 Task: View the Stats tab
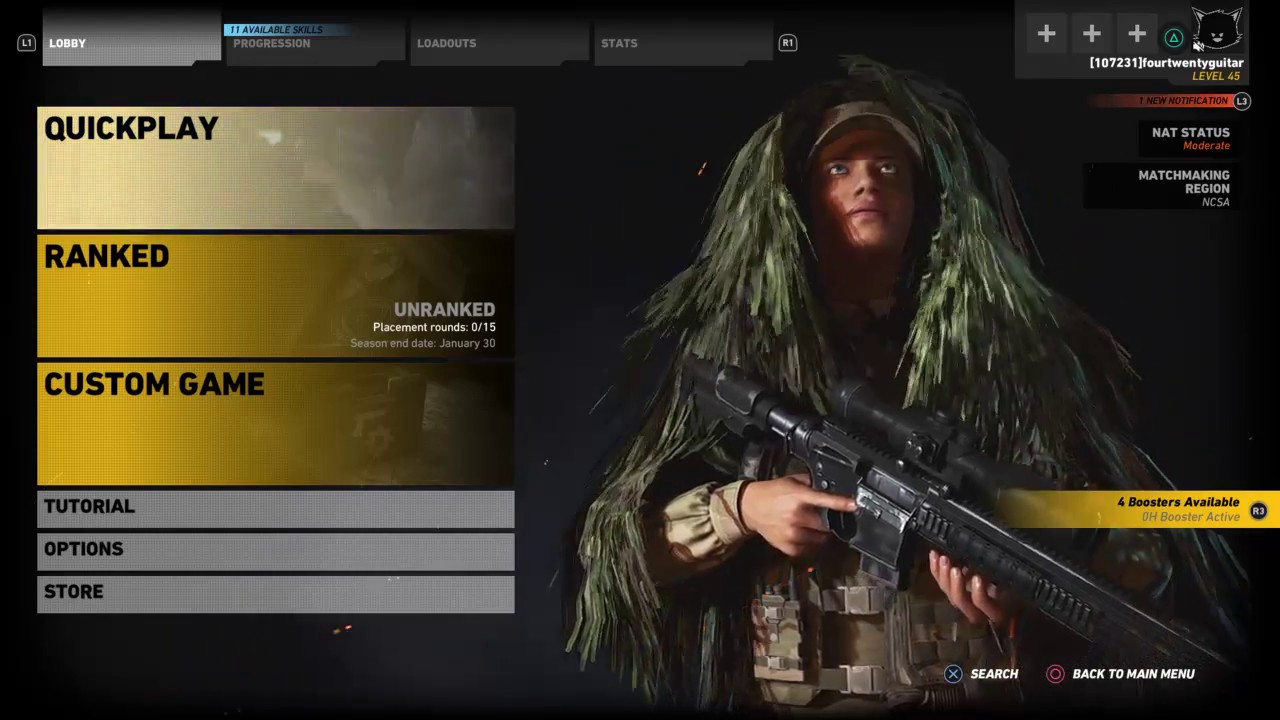682,43
